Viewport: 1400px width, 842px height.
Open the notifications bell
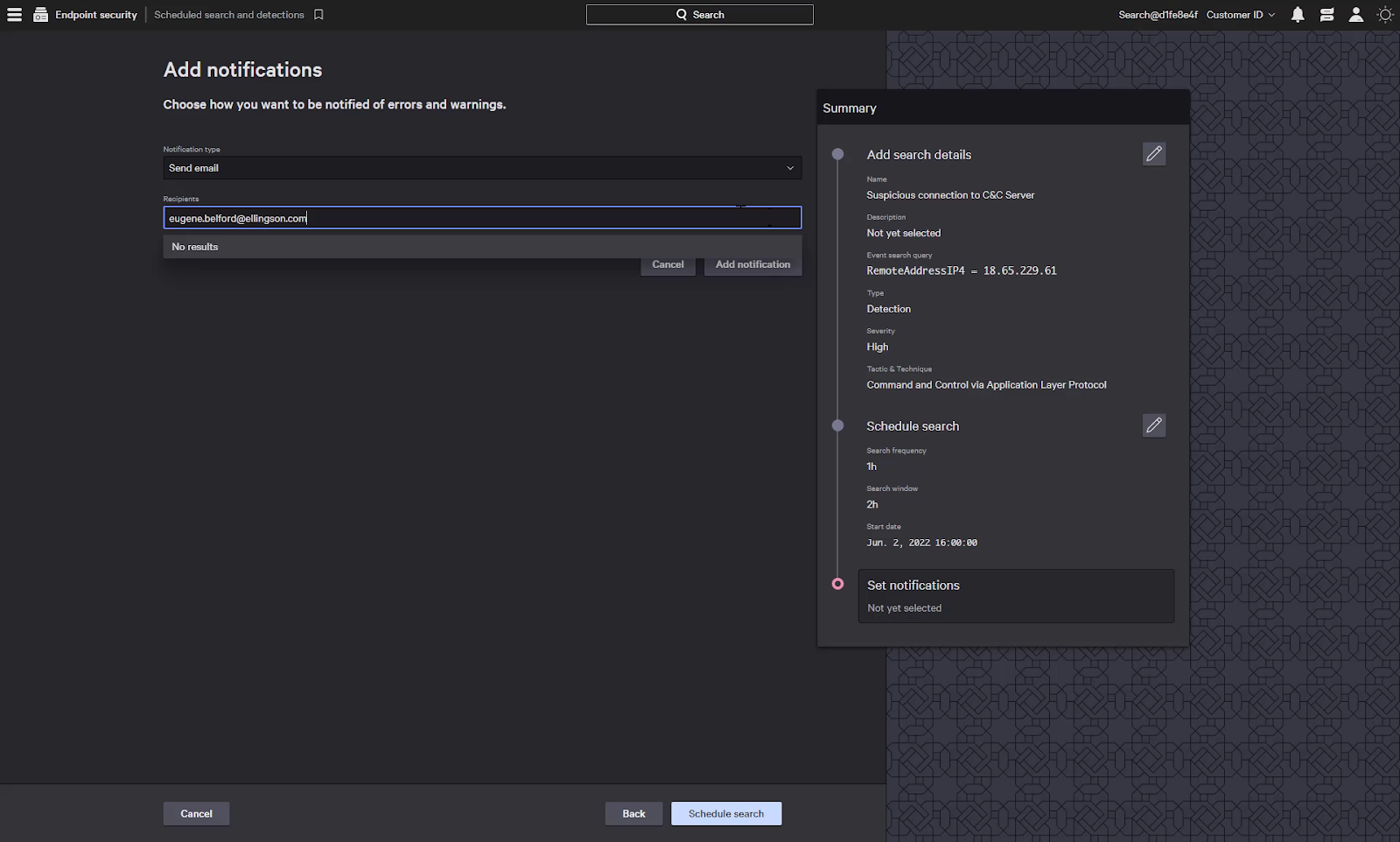[1298, 15]
